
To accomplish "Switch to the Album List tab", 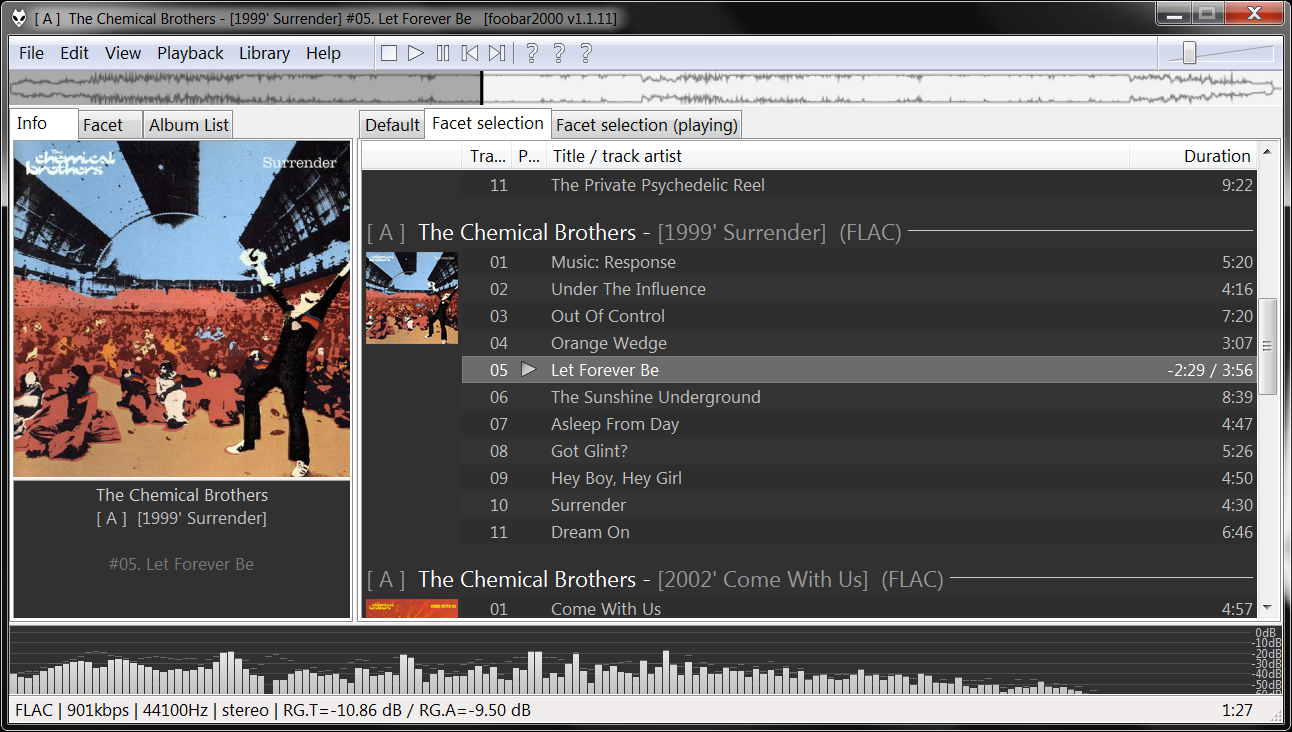I will [188, 125].
